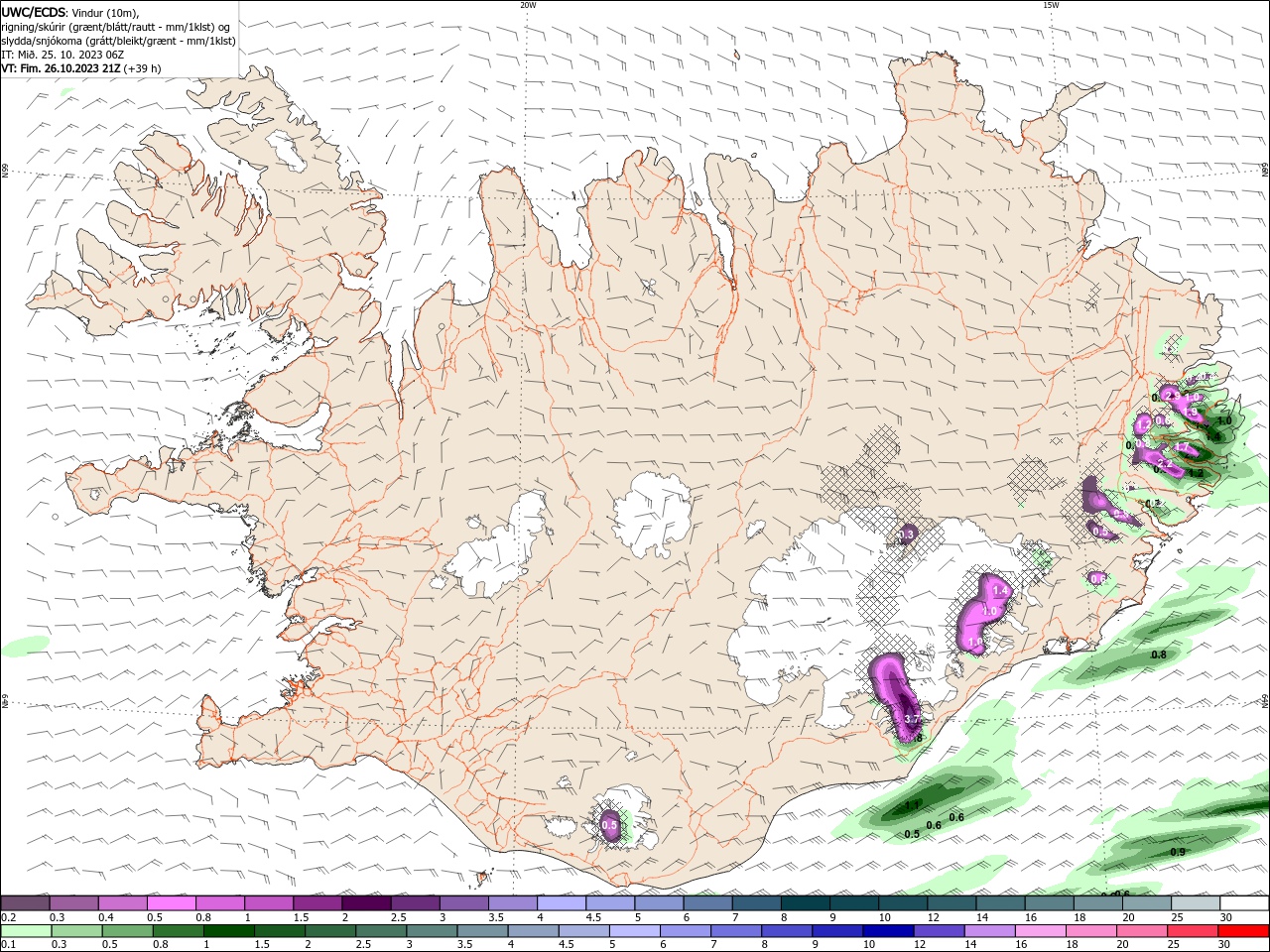Click the bottom-row red swatch labeled 25
Image resolution: width=1270 pixels, height=952 pixels.
pyautogui.click(x=1192, y=931)
